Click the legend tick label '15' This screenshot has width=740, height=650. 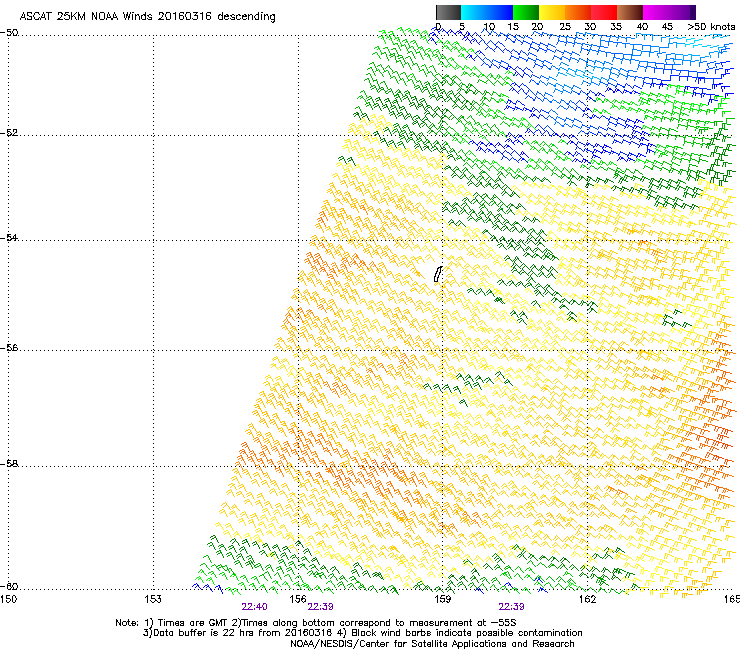point(513,27)
